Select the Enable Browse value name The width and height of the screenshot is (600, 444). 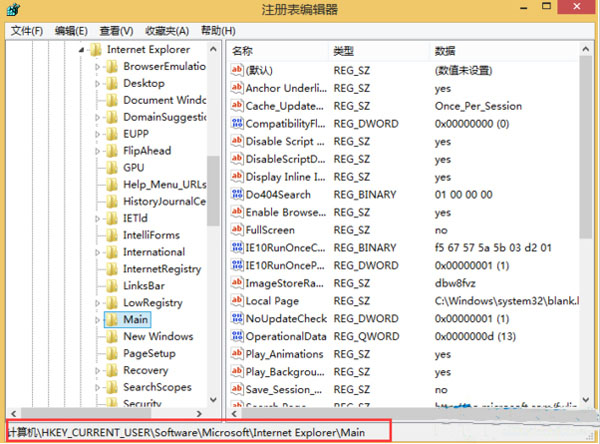point(286,212)
